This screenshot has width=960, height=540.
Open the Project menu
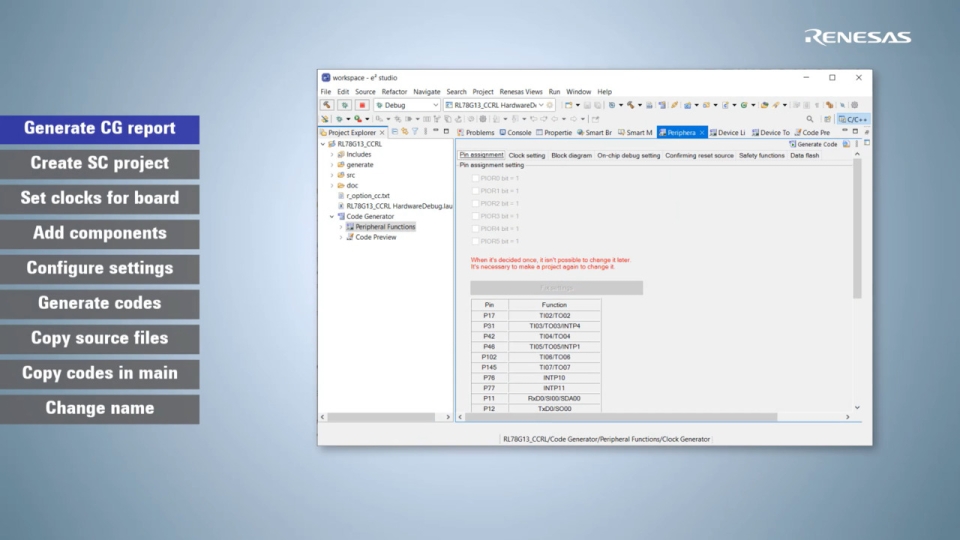pos(482,92)
